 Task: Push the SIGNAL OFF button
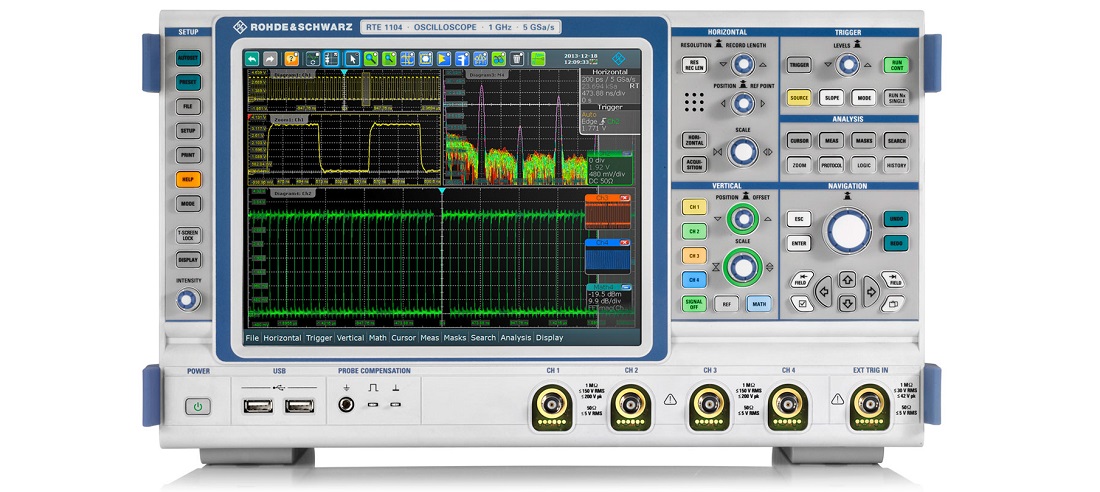694,303
